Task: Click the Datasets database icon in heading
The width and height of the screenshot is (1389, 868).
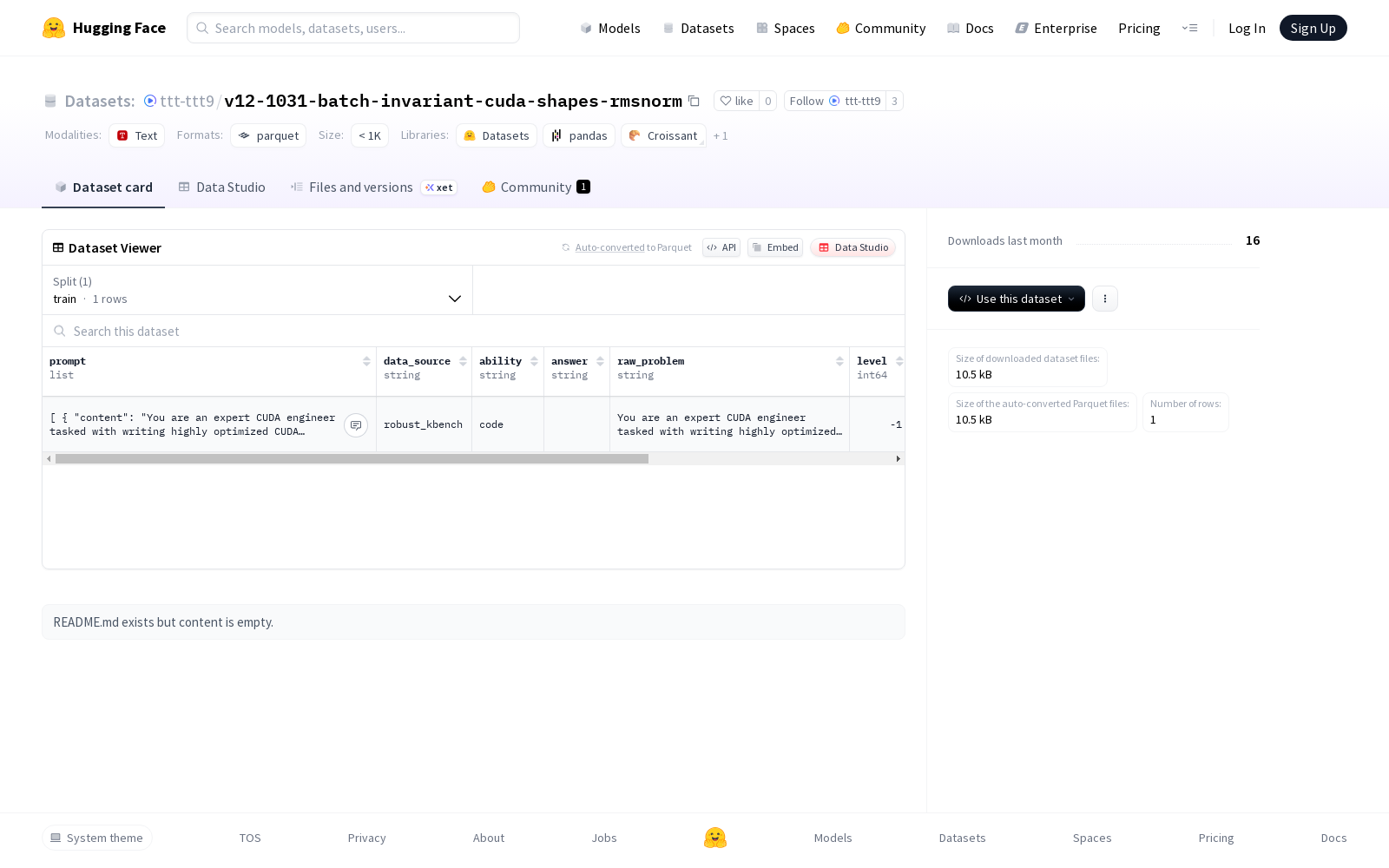Action: click(50, 102)
